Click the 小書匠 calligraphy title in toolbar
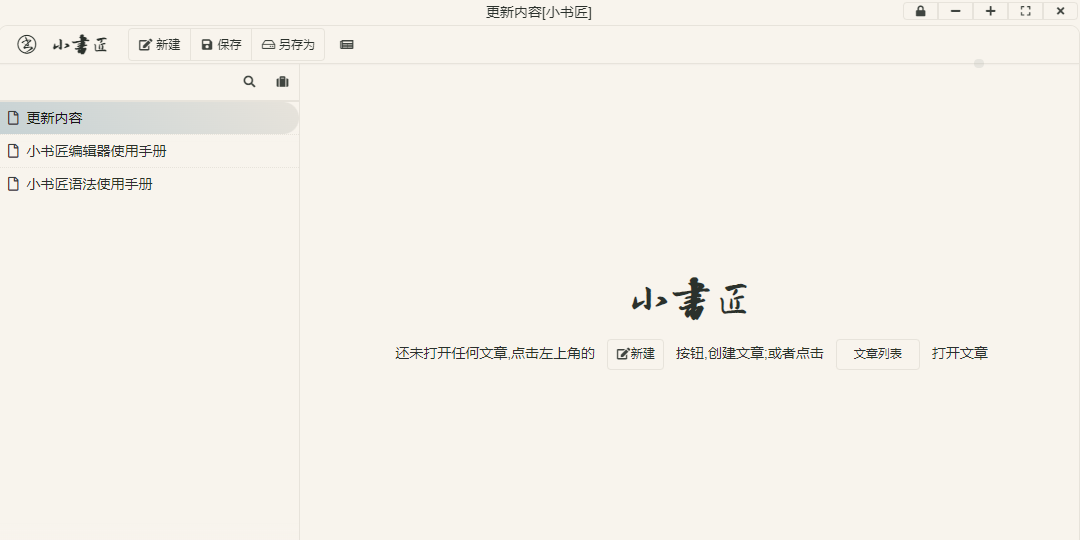This screenshot has width=1080, height=540. [81, 45]
